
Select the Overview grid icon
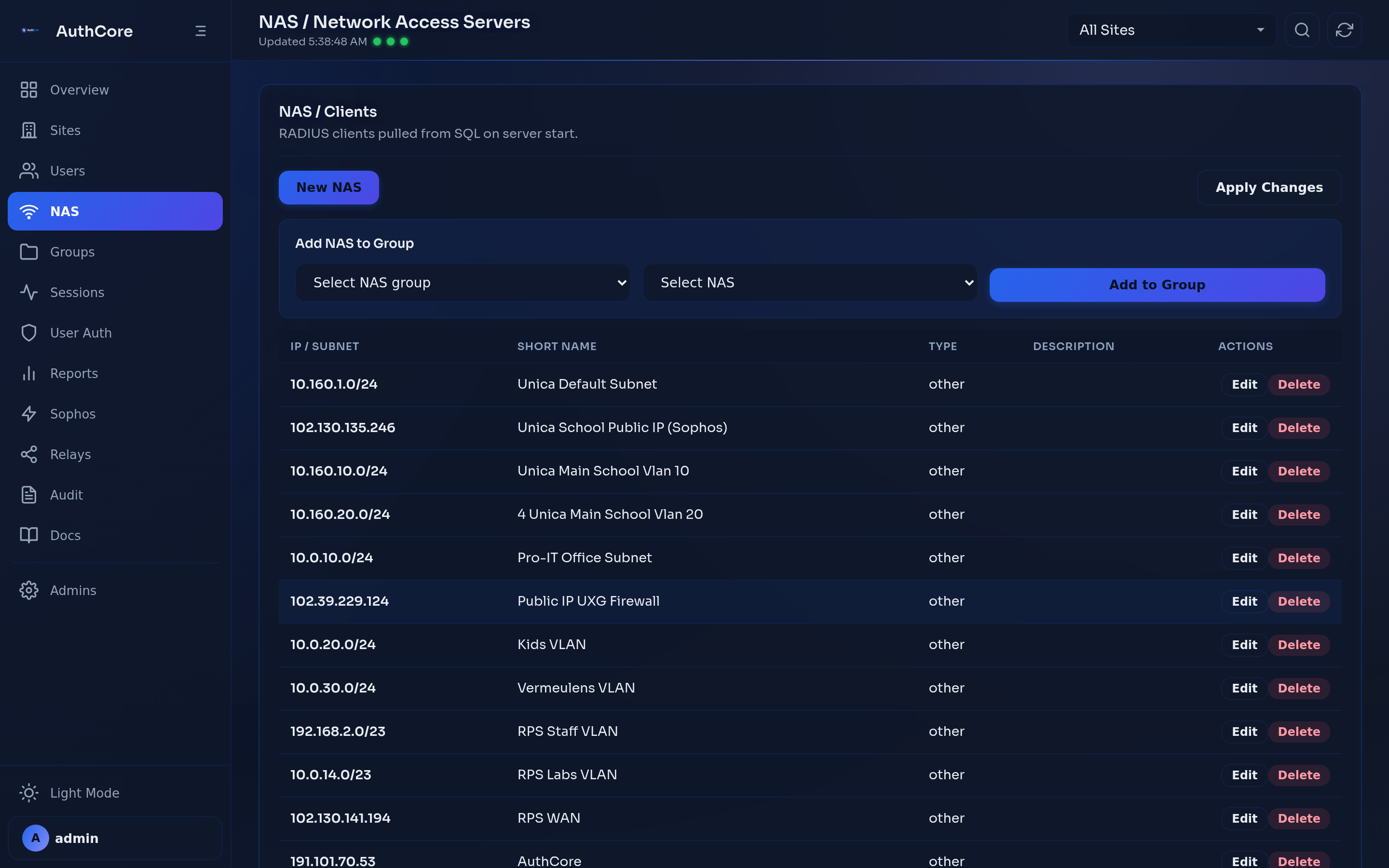(29, 90)
